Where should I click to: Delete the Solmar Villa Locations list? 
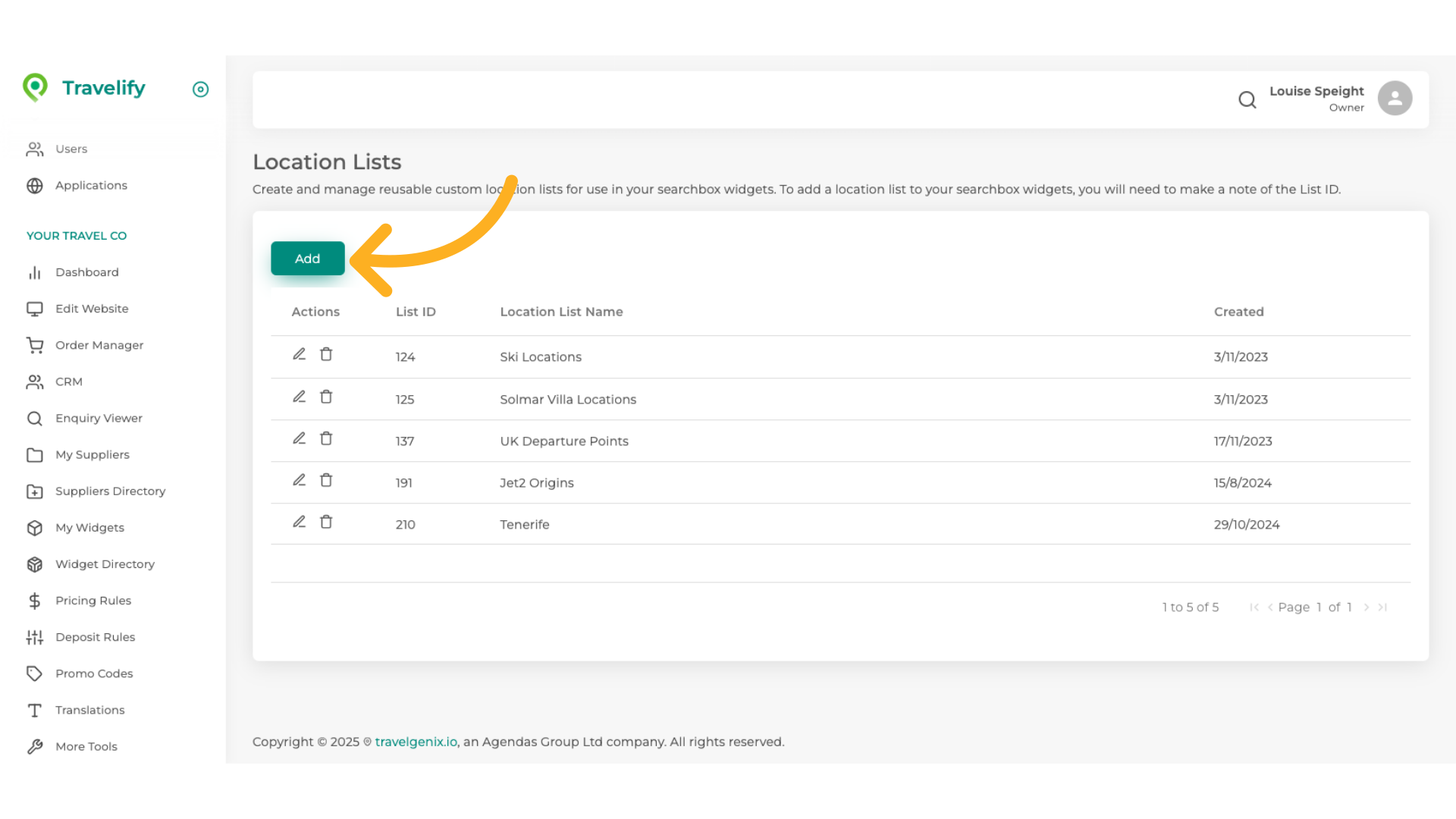click(x=326, y=397)
